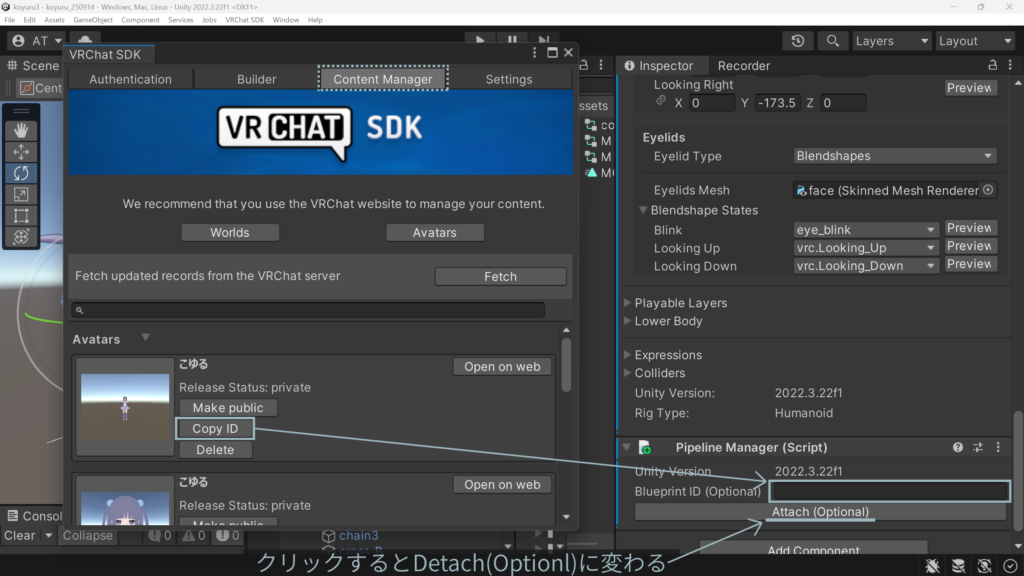The height and width of the screenshot is (576, 1024).
Task: Click the chain3 cube object icon
Action: [328, 536]
